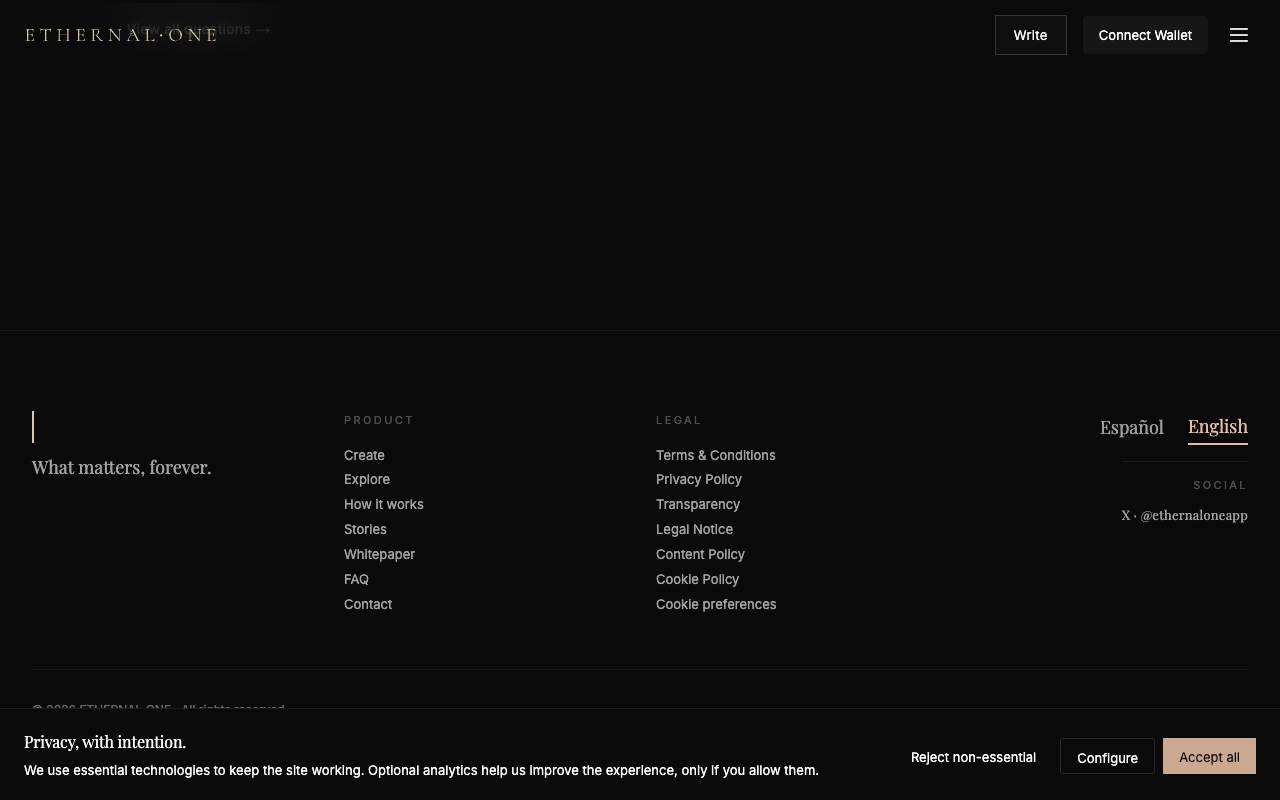The width and height of the screenshot is (1280, 800).
Task: Open the Transparency link
Action: click(x=698, y=504)
